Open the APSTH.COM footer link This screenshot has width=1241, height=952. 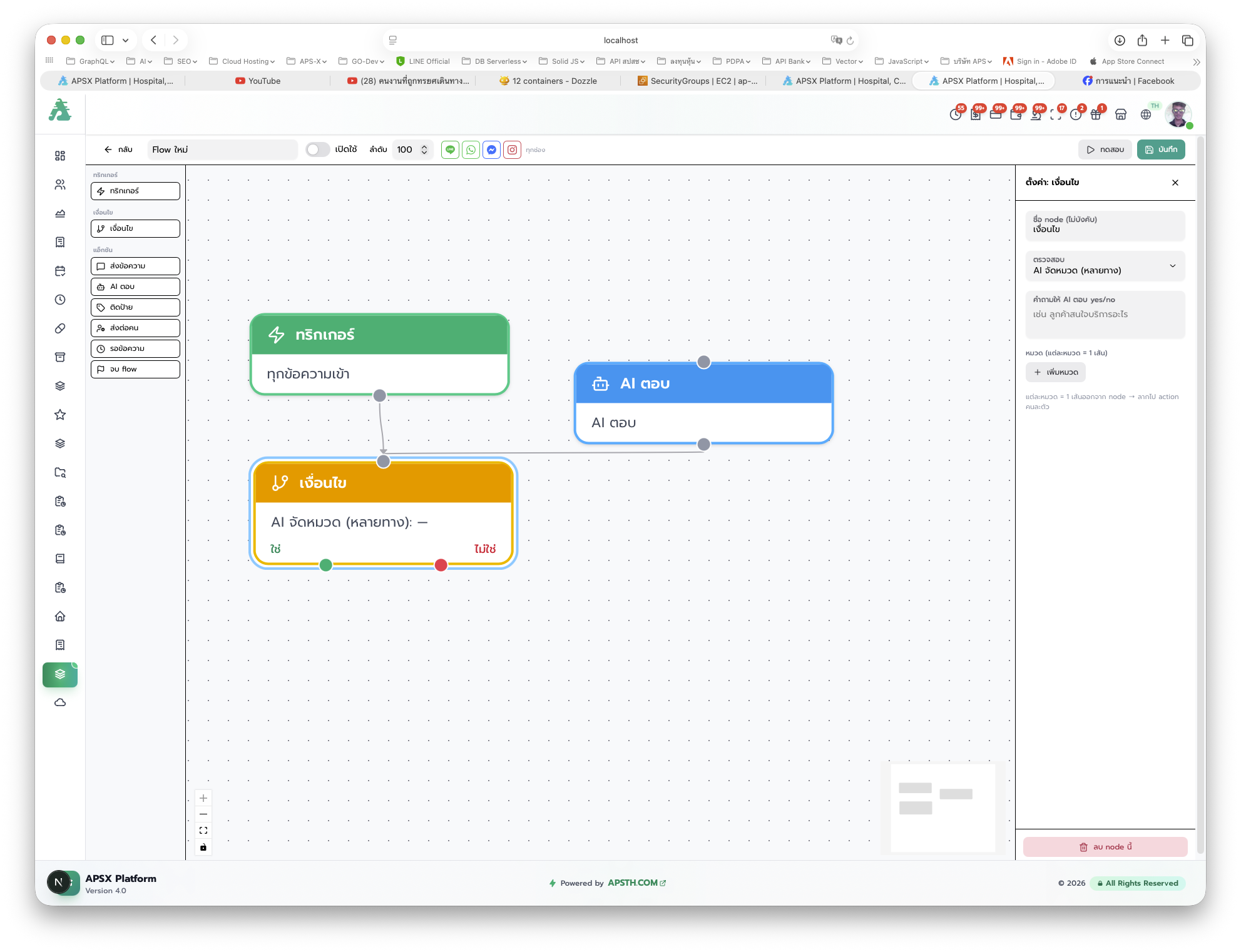coord(636,883)
